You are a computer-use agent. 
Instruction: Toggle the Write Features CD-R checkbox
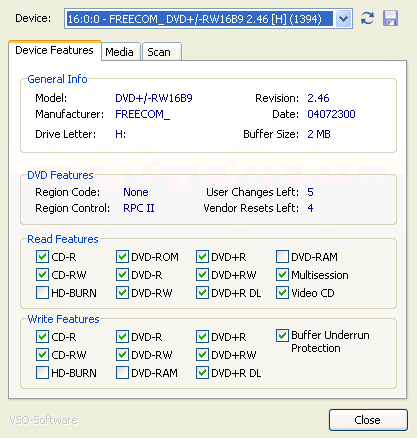[x=42, y=337]
